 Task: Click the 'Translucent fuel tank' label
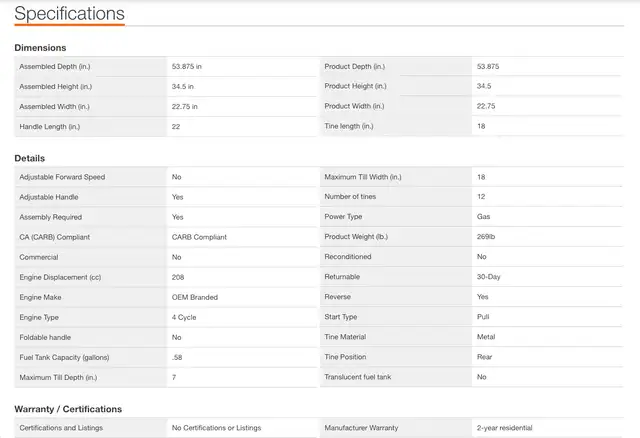click(358, 377)
